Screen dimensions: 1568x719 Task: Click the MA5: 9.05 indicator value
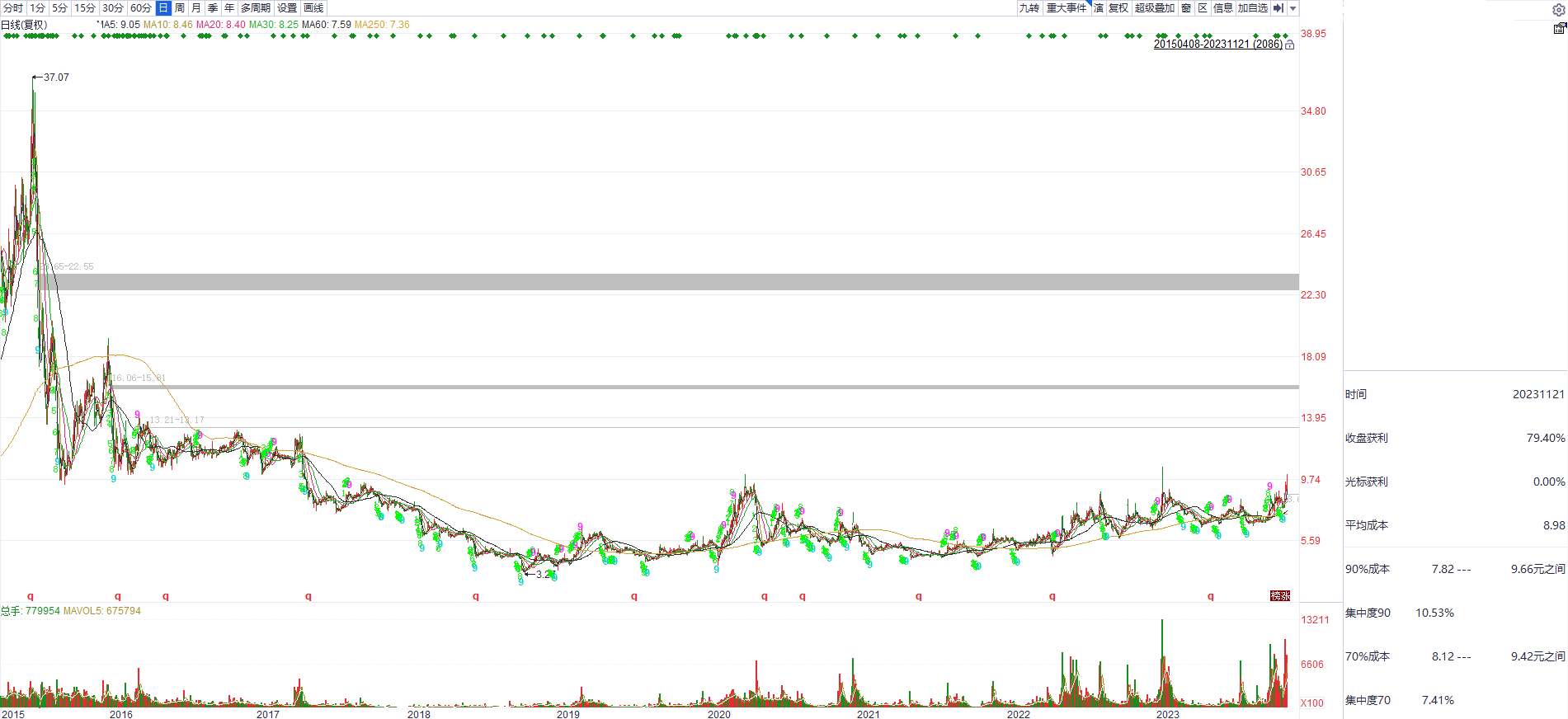click(120, 25)
